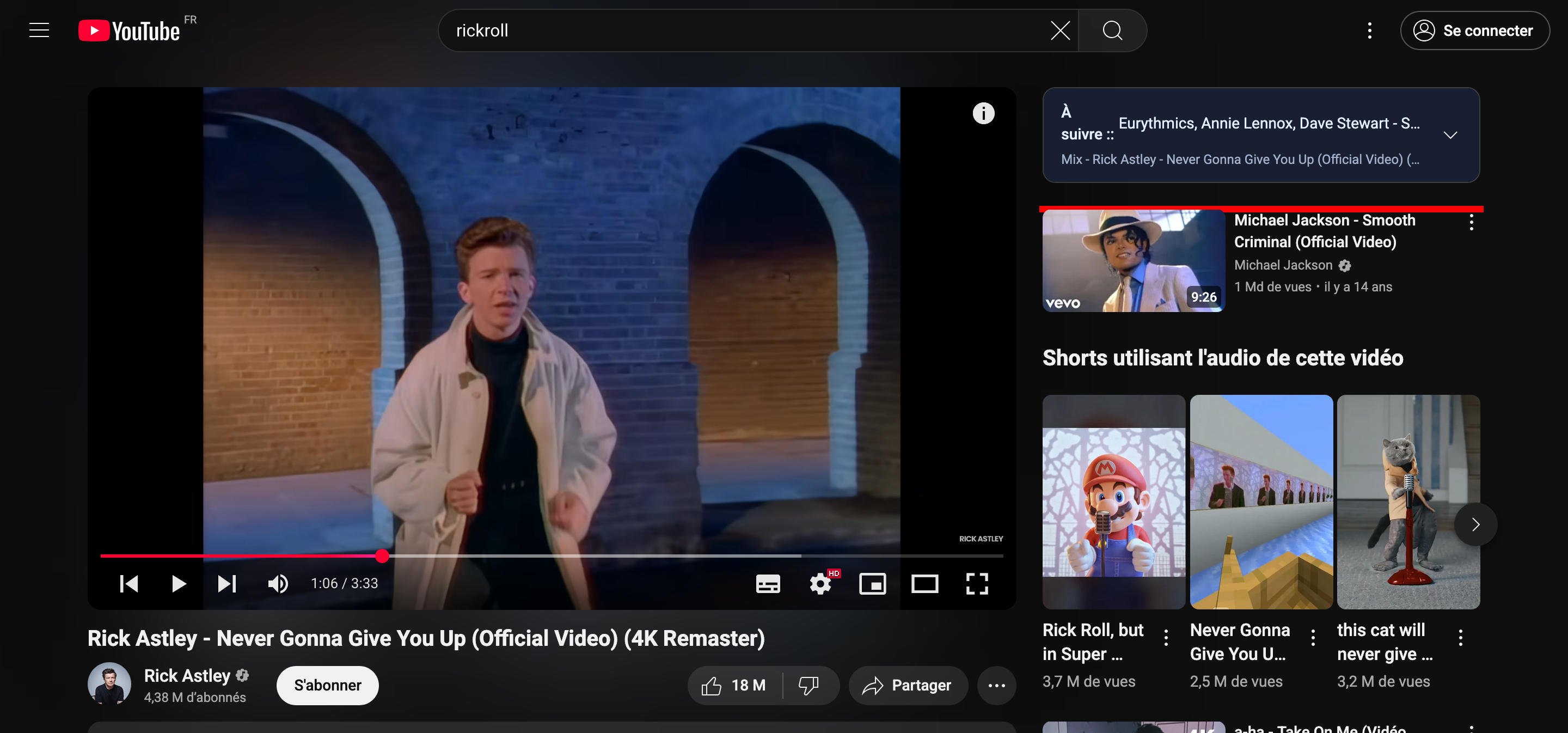Toggle subtitles on the player
The height and width of the screenshot is (733, 1568).
(768, 583)
